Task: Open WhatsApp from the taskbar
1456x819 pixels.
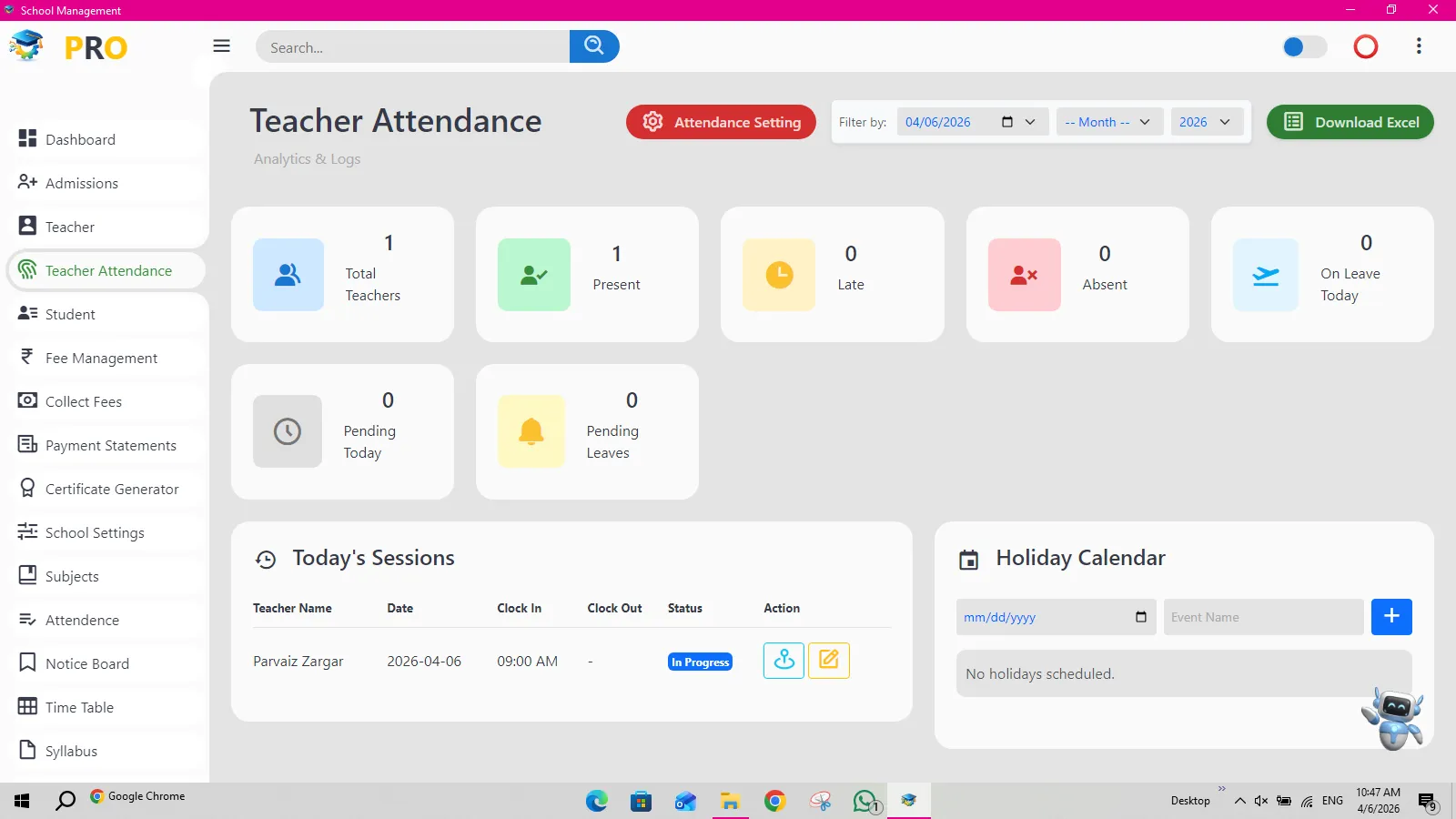Action: [865, 801]
